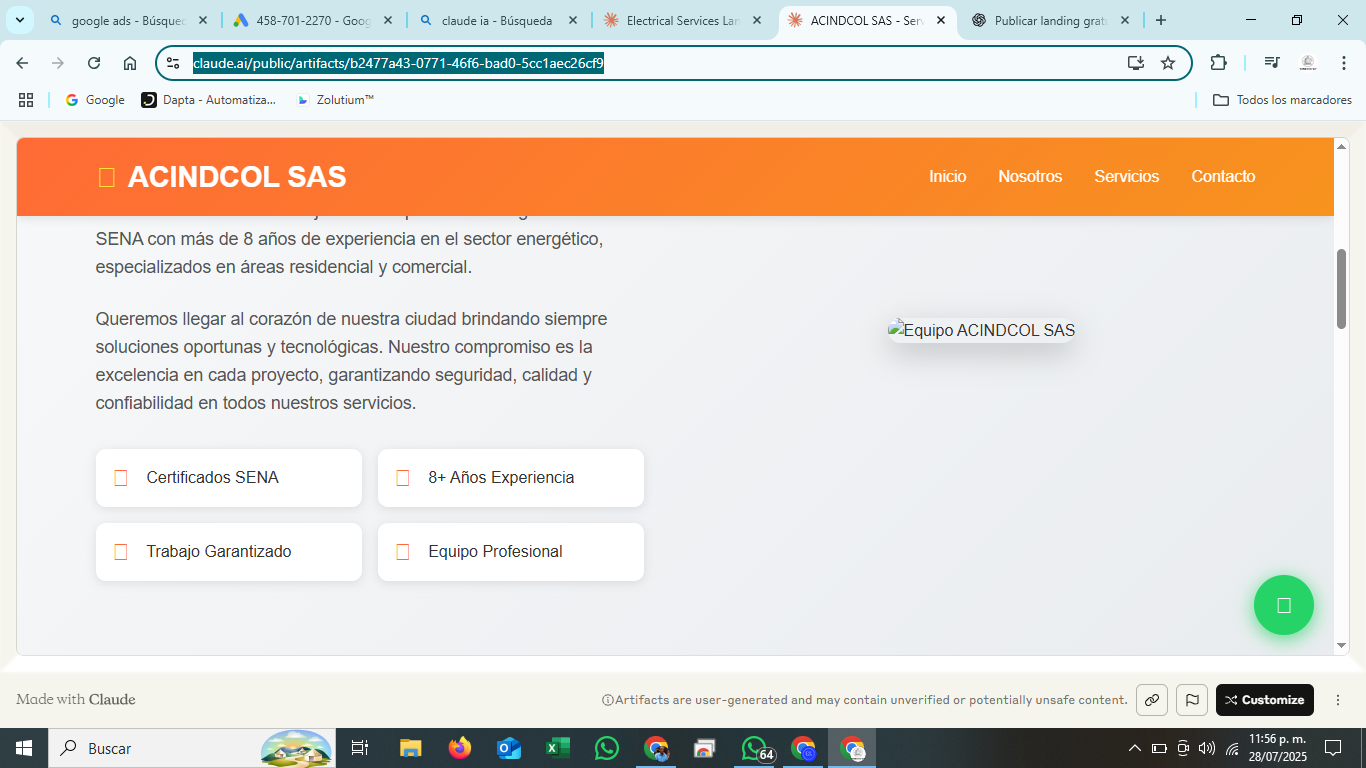Image resolution: width=1366 pixels, height=768 pixels.
Task: Launch File Explorer from the taskbar
Action: 411,748
